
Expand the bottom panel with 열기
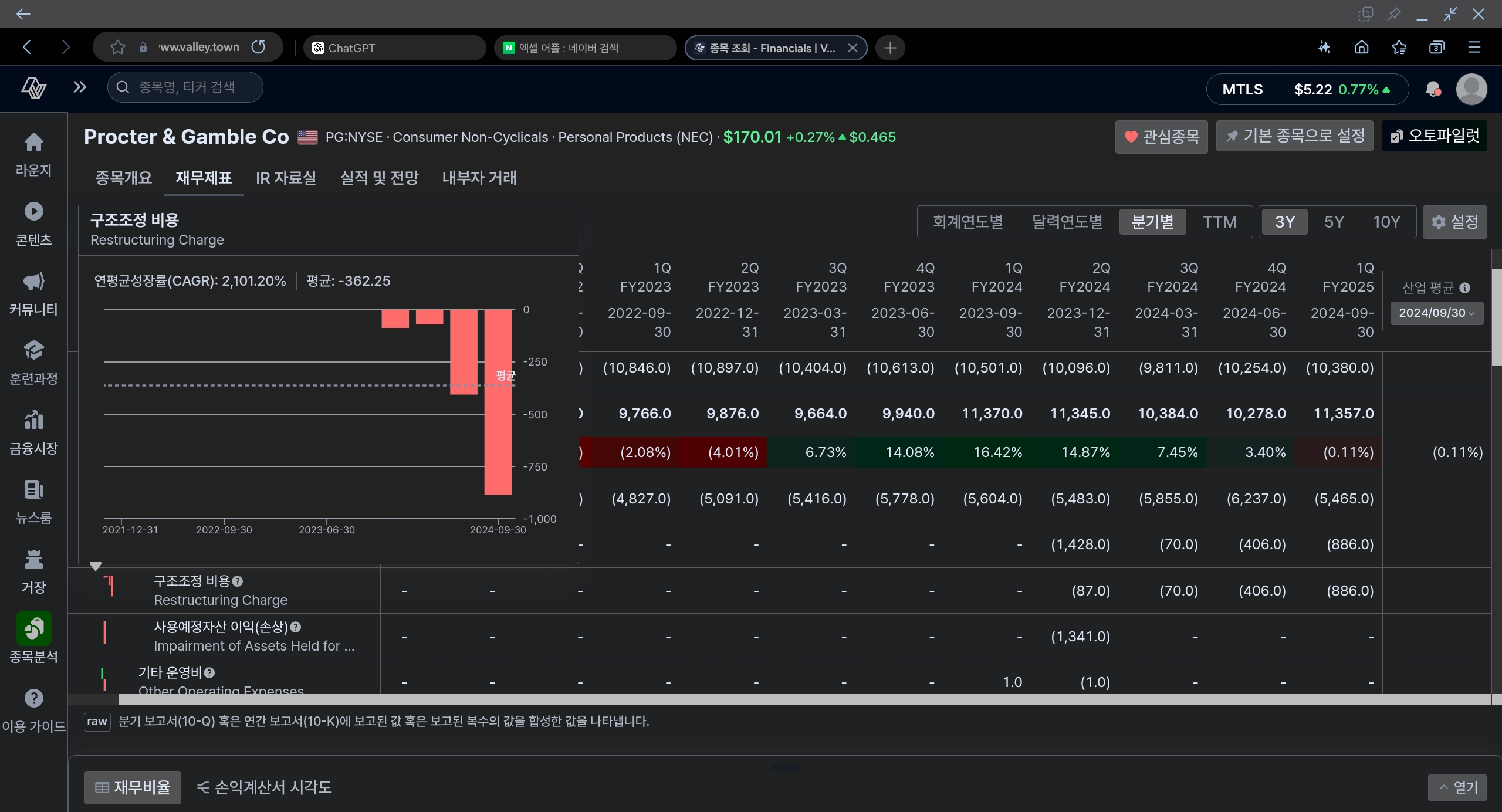point(1457,787)
